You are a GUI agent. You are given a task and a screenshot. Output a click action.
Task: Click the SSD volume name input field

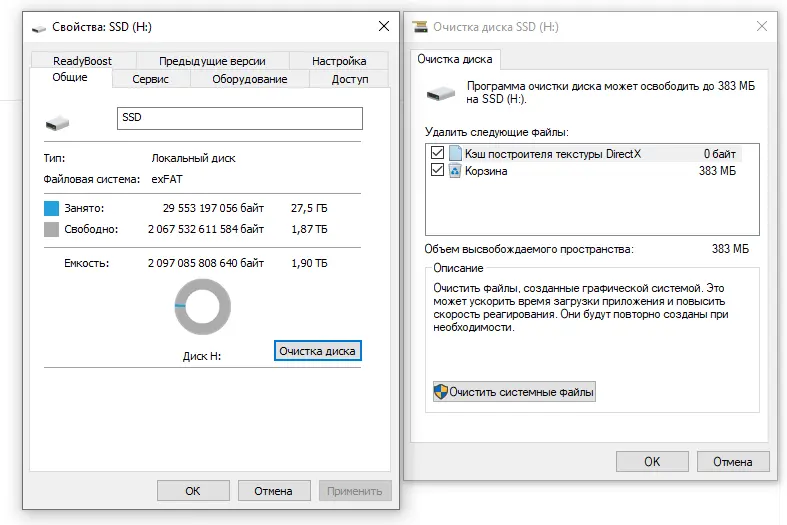(239, 118)
